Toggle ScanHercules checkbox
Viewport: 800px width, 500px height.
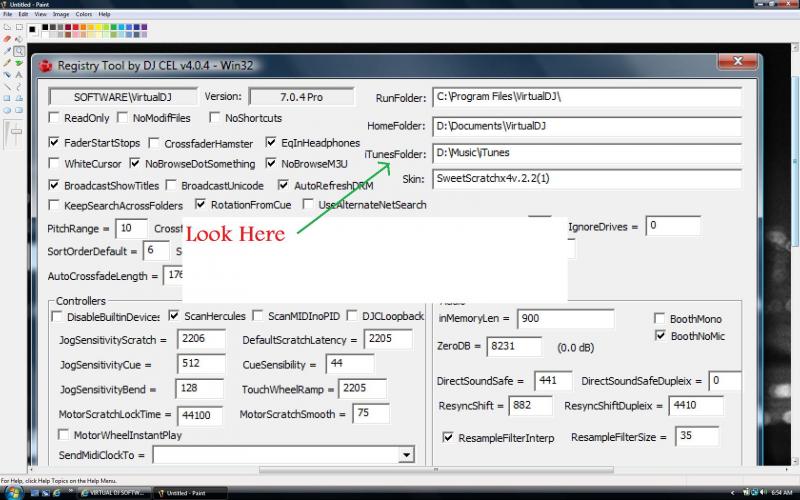pos(174,316)
